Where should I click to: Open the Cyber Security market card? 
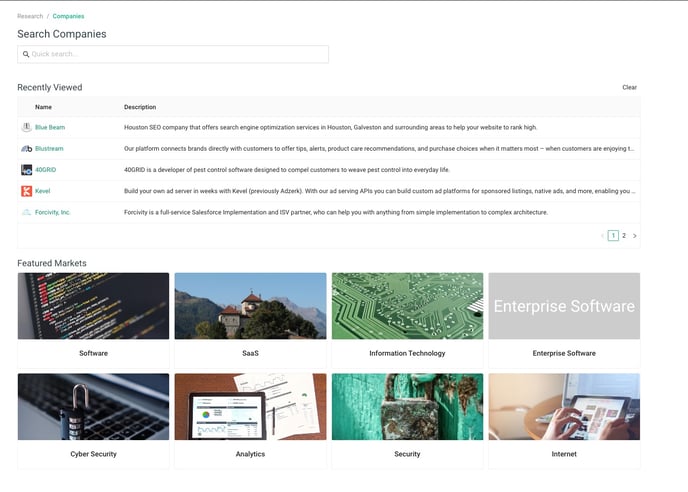coord(93,421)
